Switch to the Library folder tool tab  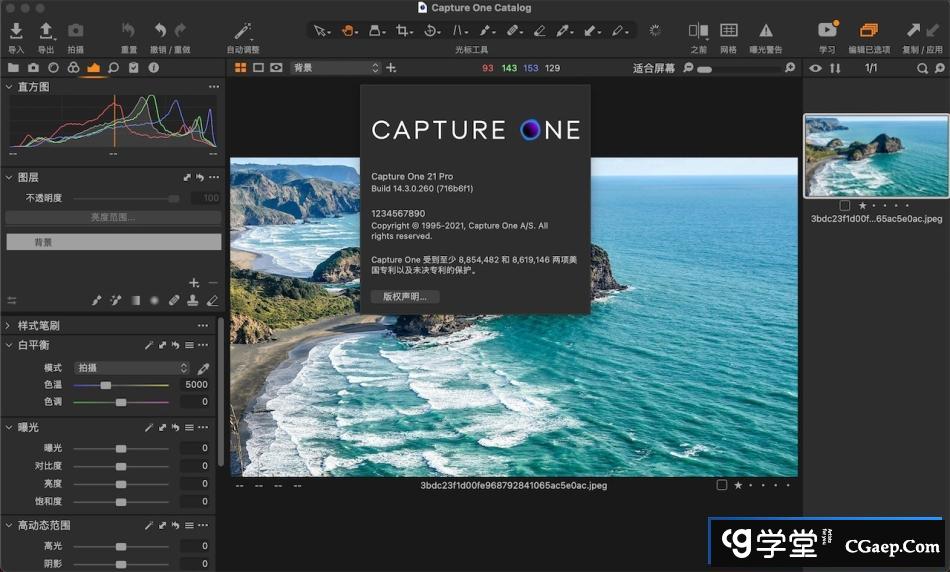click(13, 68)
